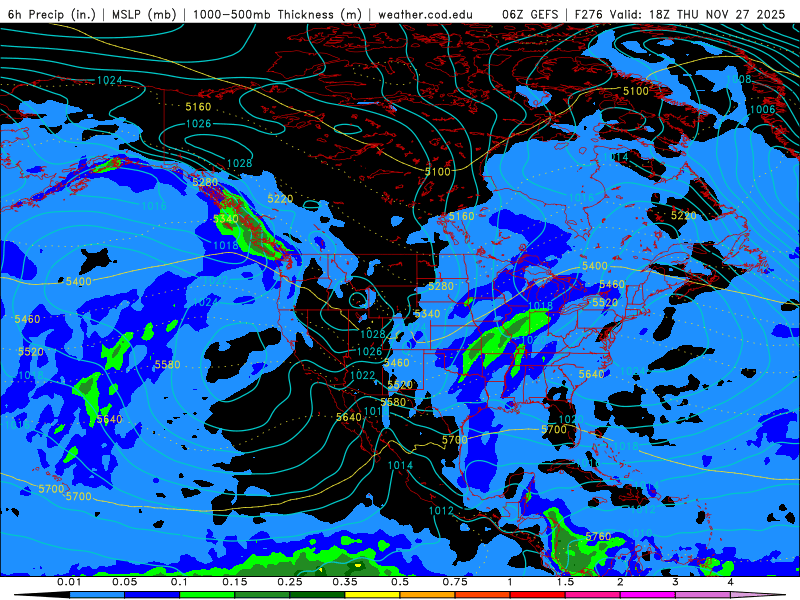This screenshot has height=600, width=800.
Task: Click the 1006 isobar label
Action: pyautogui.click(x=762, y=109)
